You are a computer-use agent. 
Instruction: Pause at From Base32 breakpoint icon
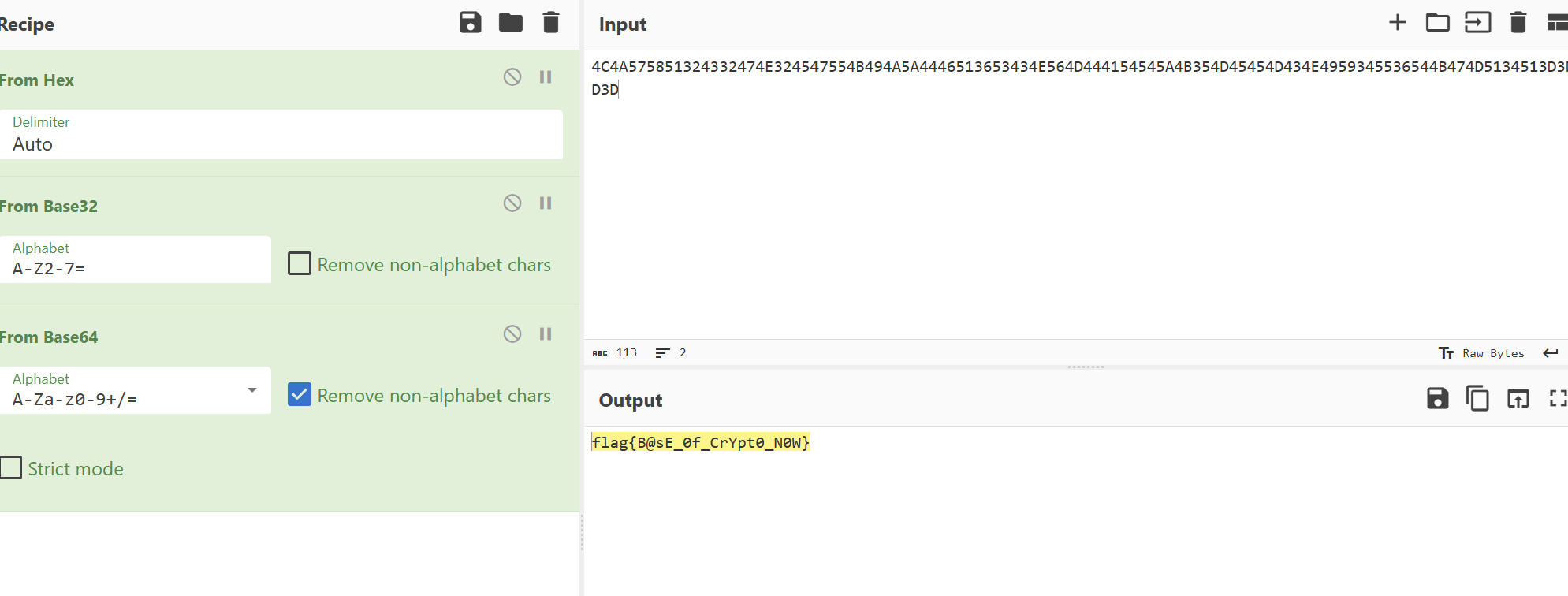point(546,203)
